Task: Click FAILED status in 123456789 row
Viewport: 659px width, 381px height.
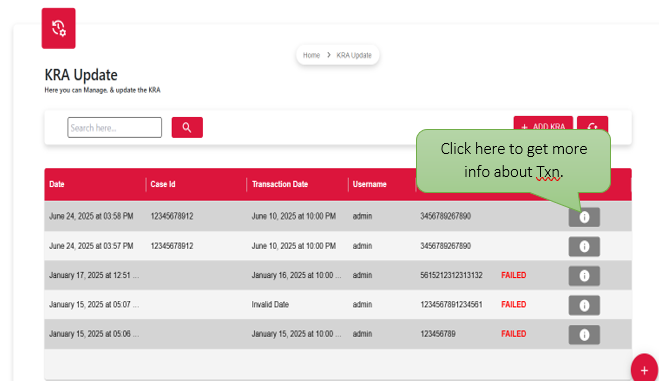Action: pyautogui.click(x=514, y=334)
